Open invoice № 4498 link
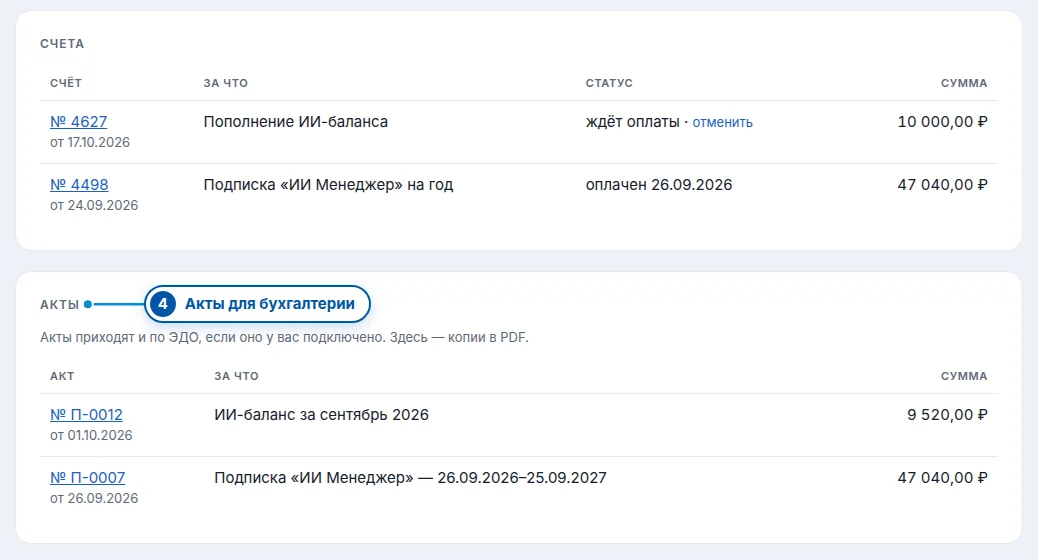This screenshot has width=1038, height=560. click(x=79, y=185)
